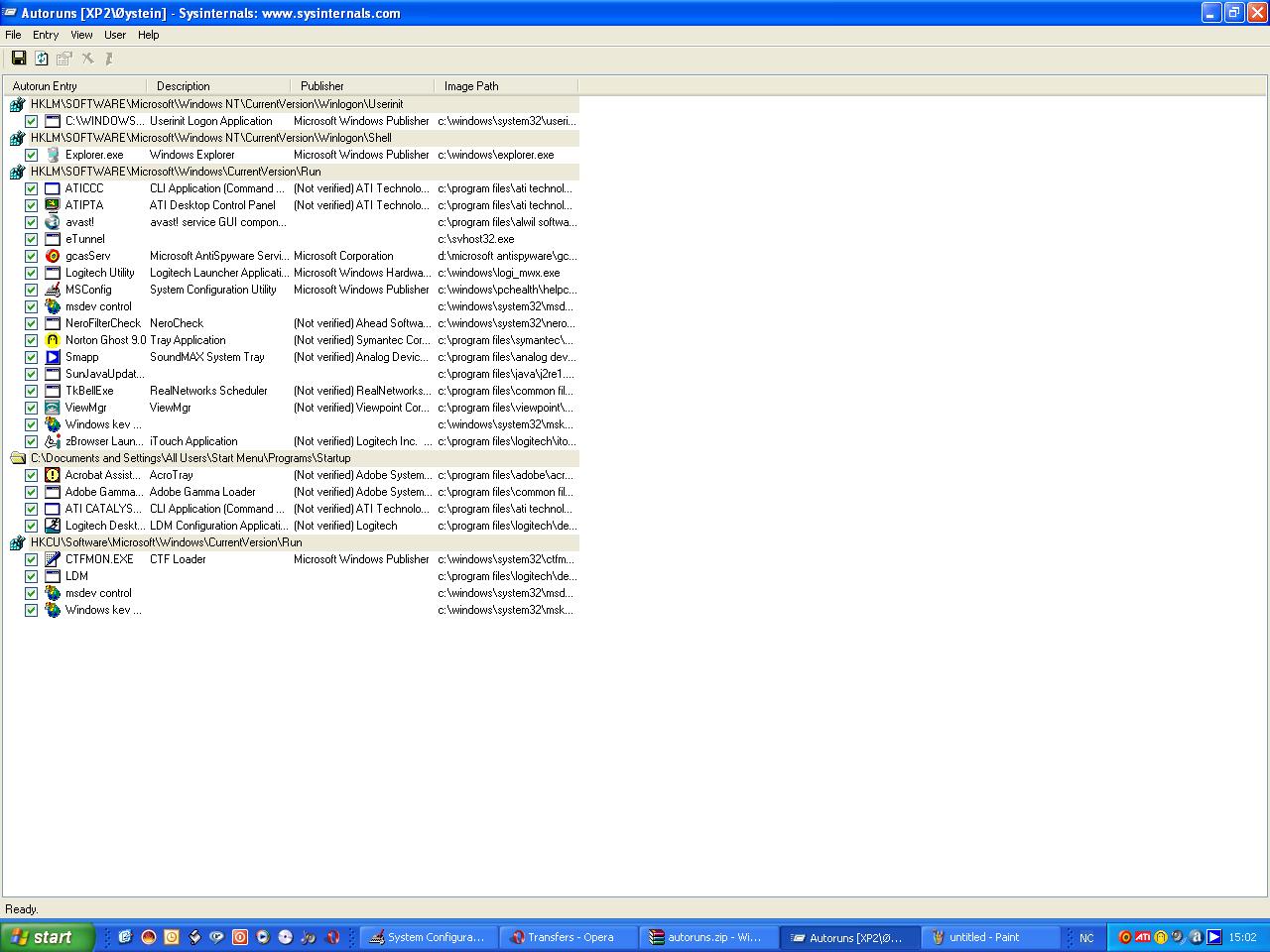This screenshot has height=952, width=1270.
Task: Uncheck the SunJavaUpdate entry checkbox
Action: (31, 374)
